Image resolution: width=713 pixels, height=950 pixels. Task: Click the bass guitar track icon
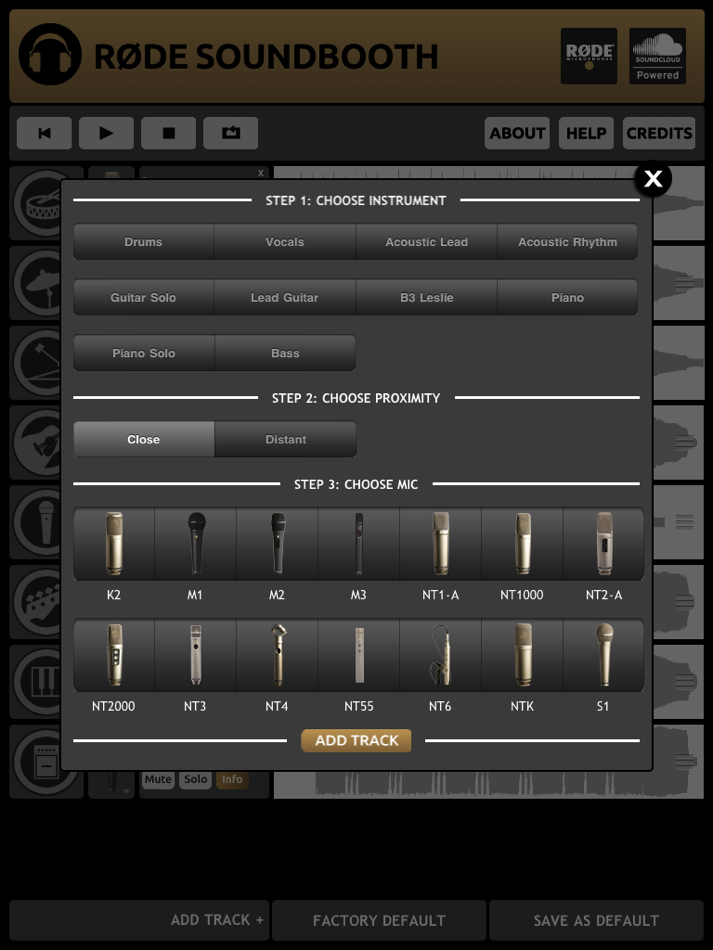tap(35, 602)
